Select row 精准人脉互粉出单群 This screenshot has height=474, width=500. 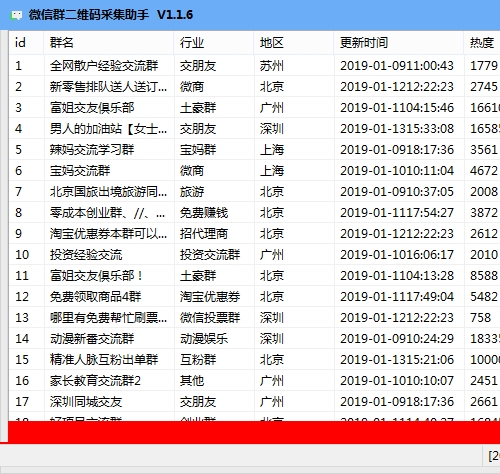tap(254, 360)
